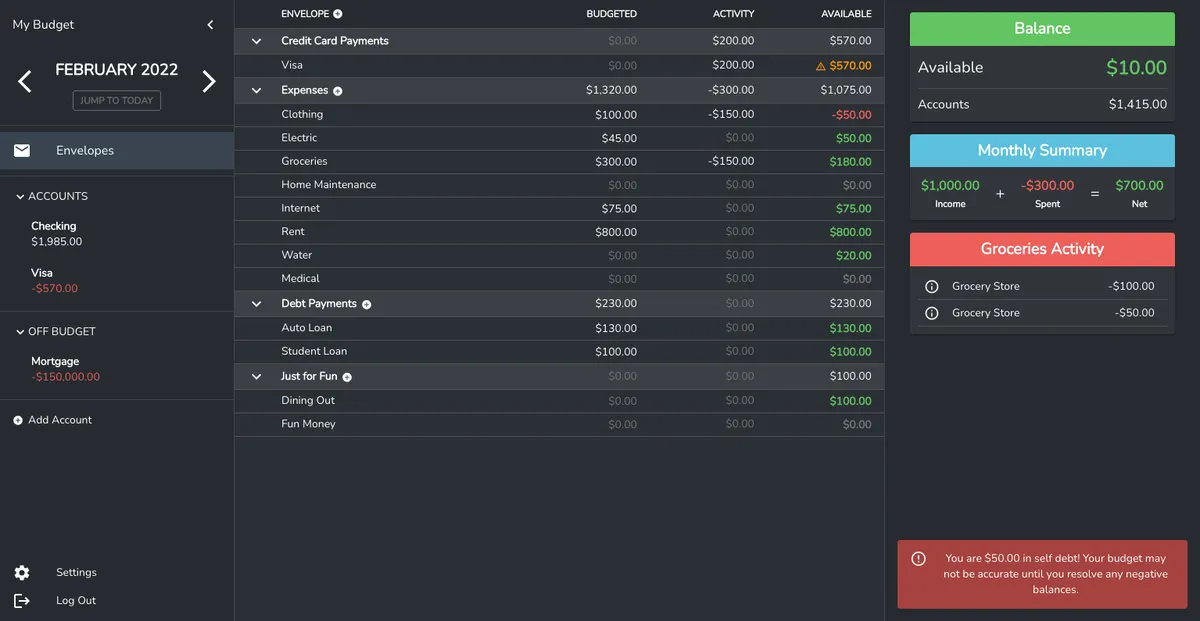Click the Log Out icon

click(22, 600)
